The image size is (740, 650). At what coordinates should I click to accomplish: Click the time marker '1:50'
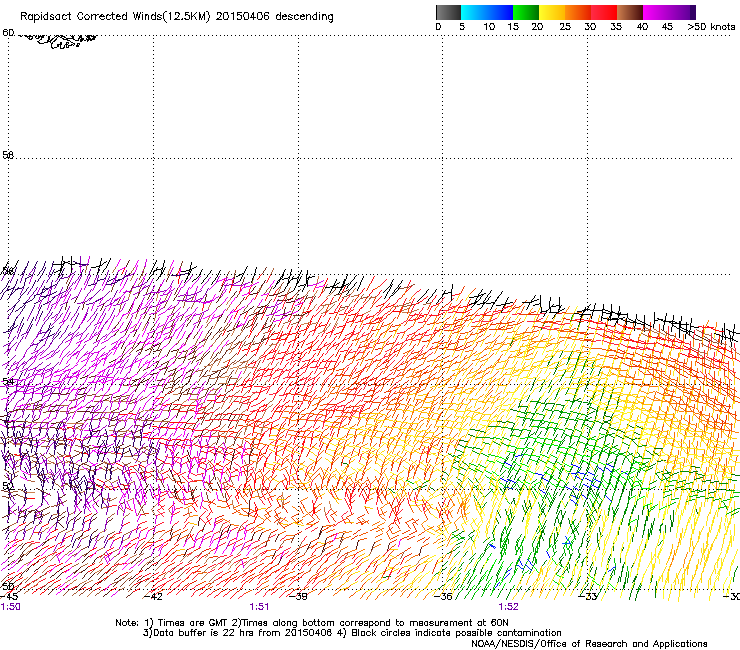10,607
